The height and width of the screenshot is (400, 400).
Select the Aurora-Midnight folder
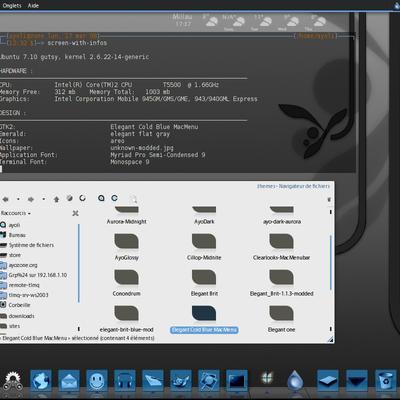pos(127,215)
